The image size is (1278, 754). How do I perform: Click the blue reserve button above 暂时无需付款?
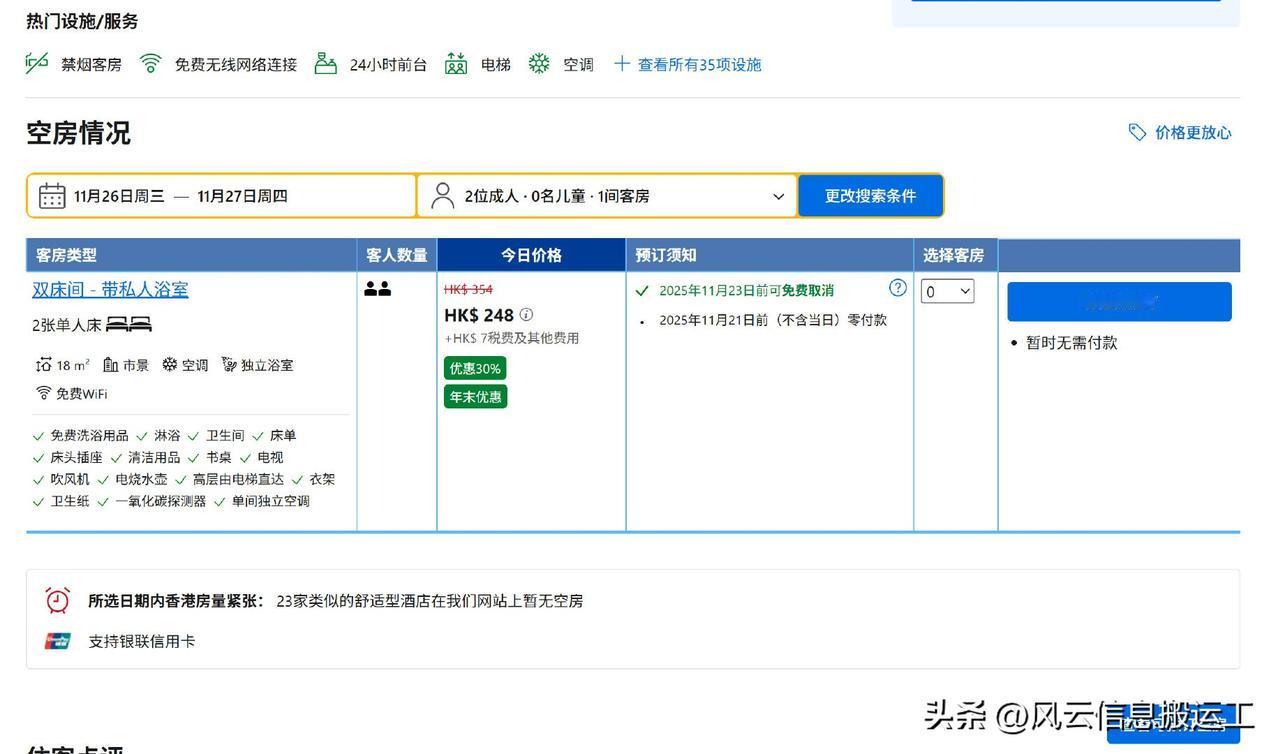(1119, 302)
